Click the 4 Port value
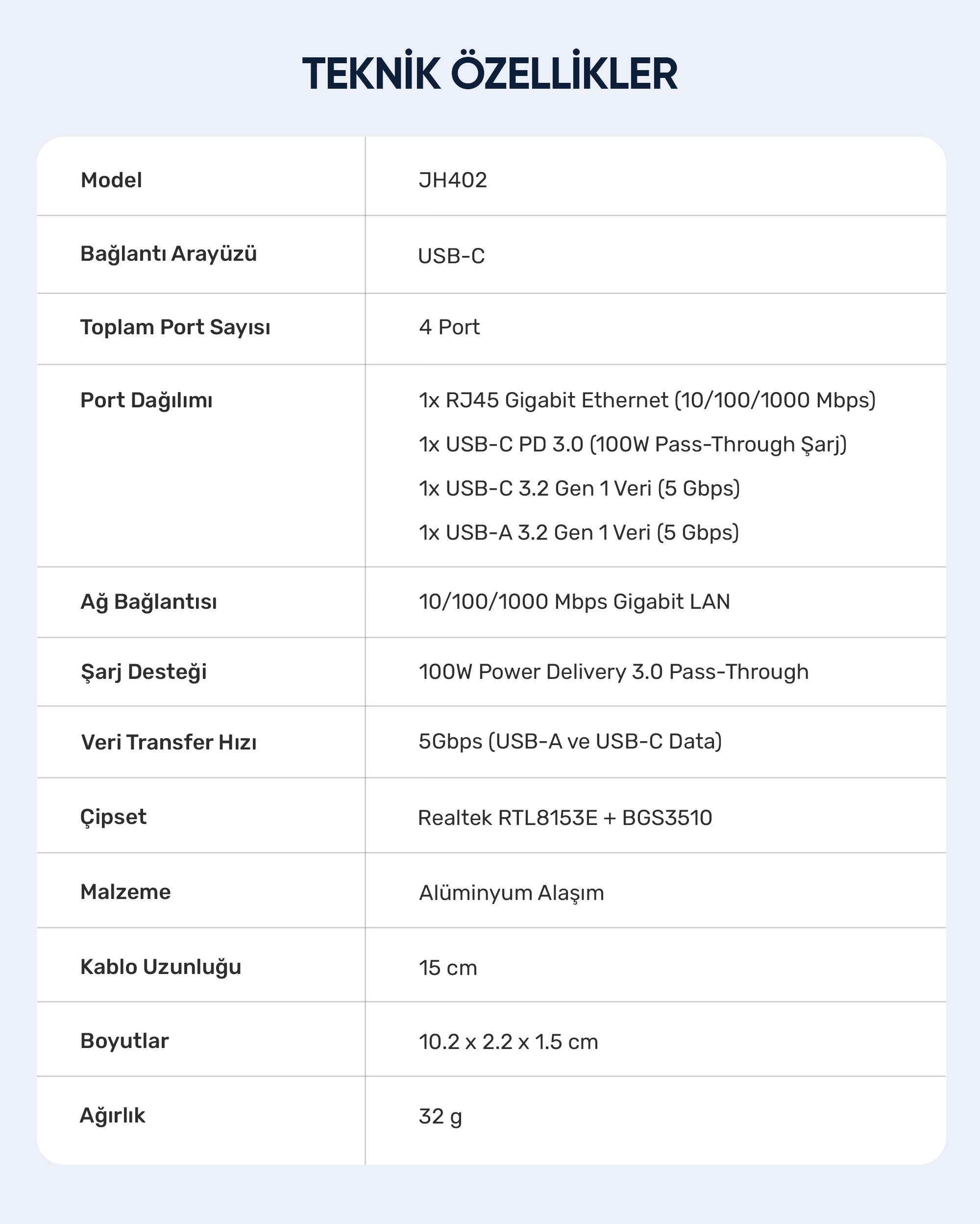 point(449,327)
